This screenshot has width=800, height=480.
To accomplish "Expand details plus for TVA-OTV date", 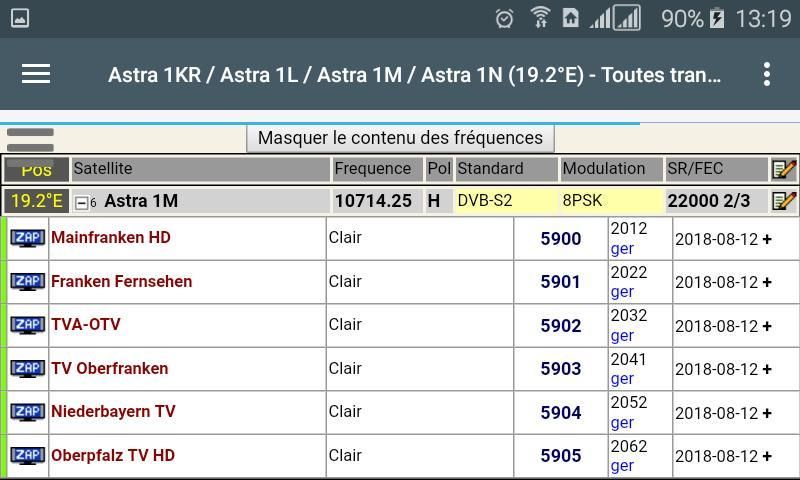I will pyautogui.click(x=767, y=326).
